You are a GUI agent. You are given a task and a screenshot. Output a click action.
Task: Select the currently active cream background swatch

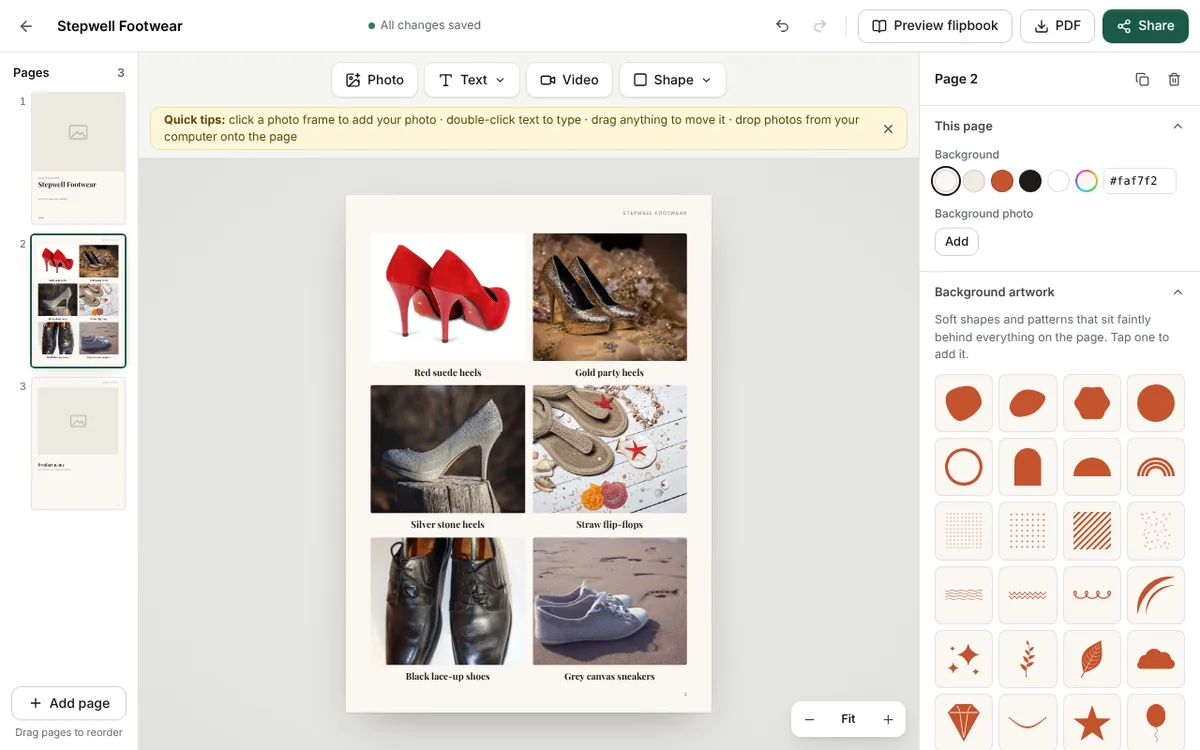click(x=946, y=181)
